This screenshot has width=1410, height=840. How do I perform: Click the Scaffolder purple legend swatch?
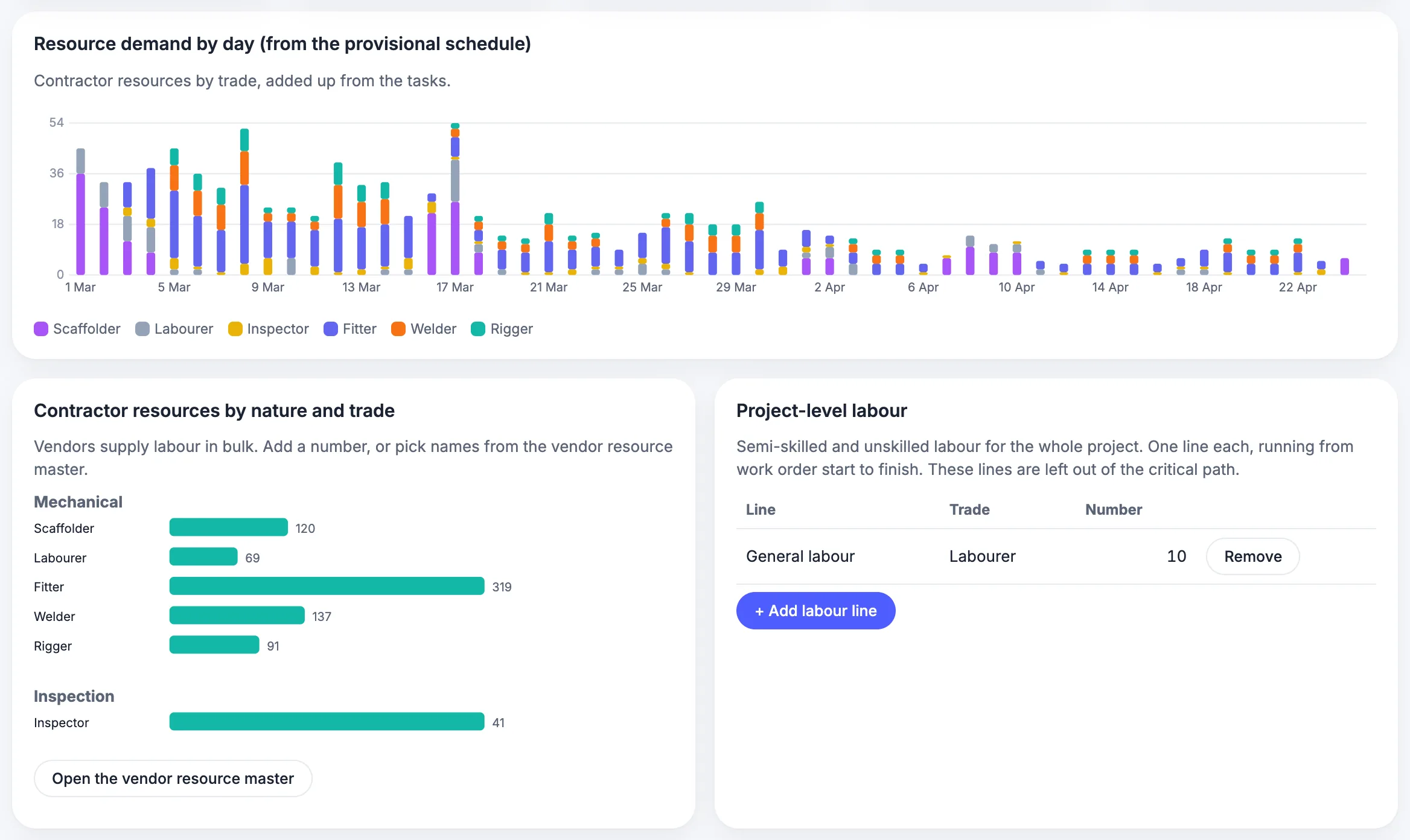(x=41, y=329)
